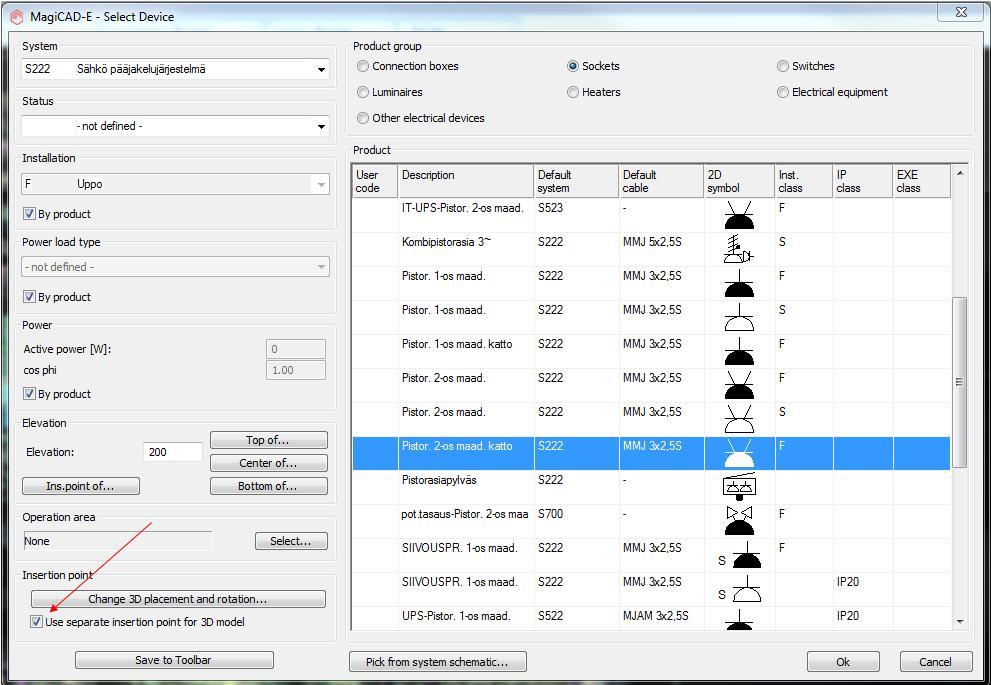Click the User code column header
Viewport: 991px width, 685px height.
[375, 181]
